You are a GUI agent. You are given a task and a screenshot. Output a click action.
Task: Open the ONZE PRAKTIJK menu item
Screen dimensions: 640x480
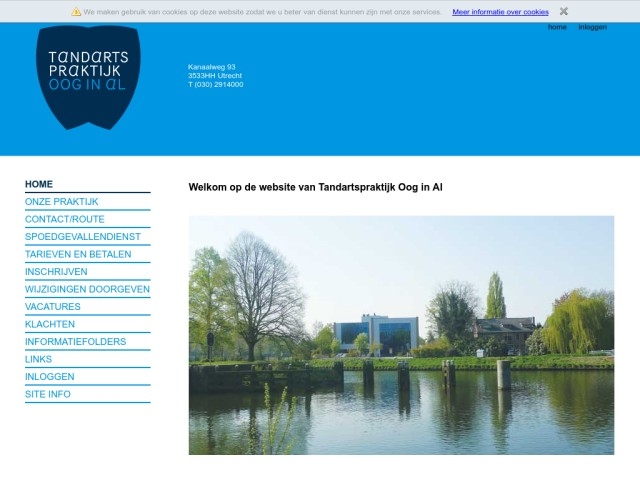tap(61, 202)
